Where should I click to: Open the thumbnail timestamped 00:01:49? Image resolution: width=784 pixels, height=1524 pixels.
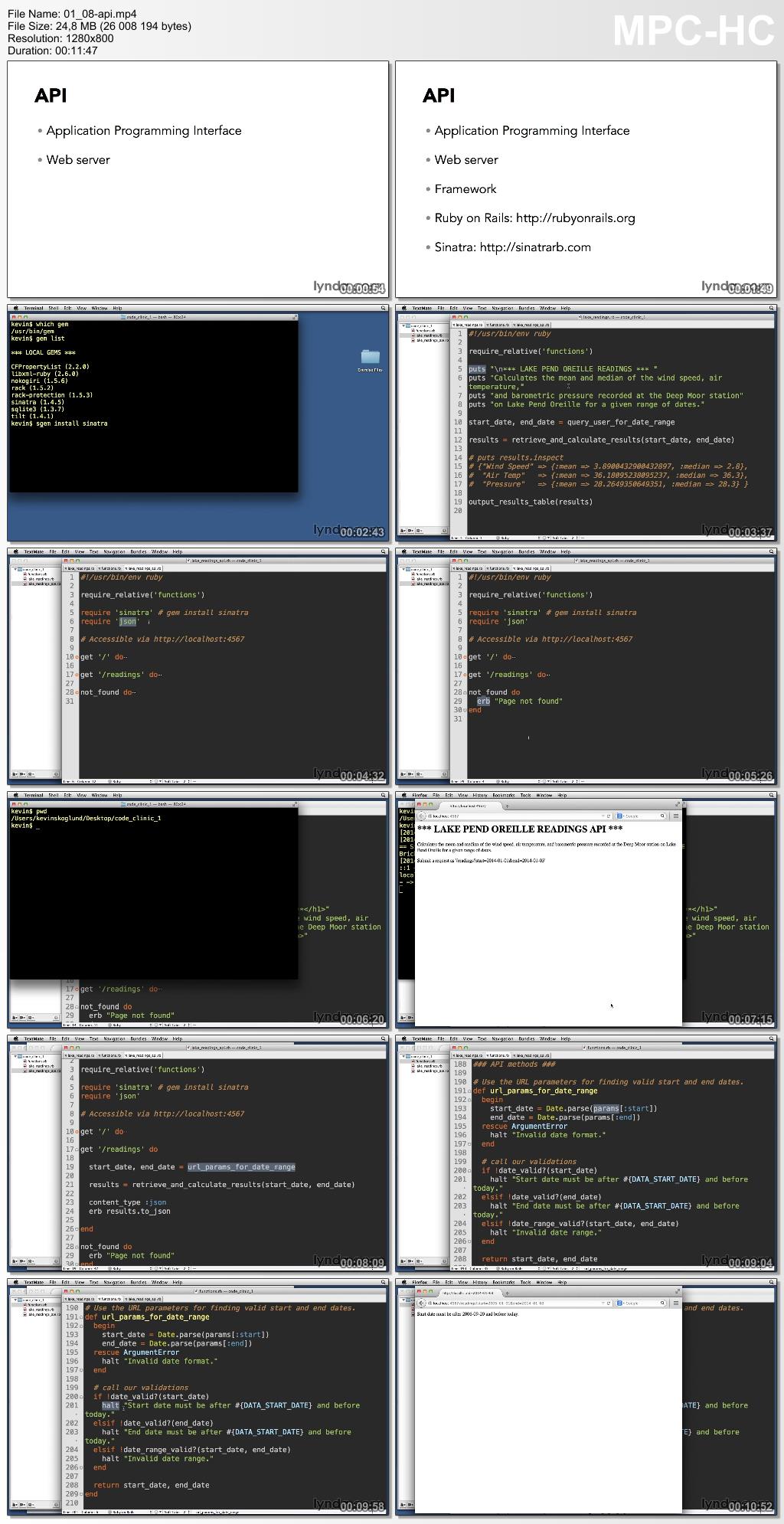(x=586, y=179)
